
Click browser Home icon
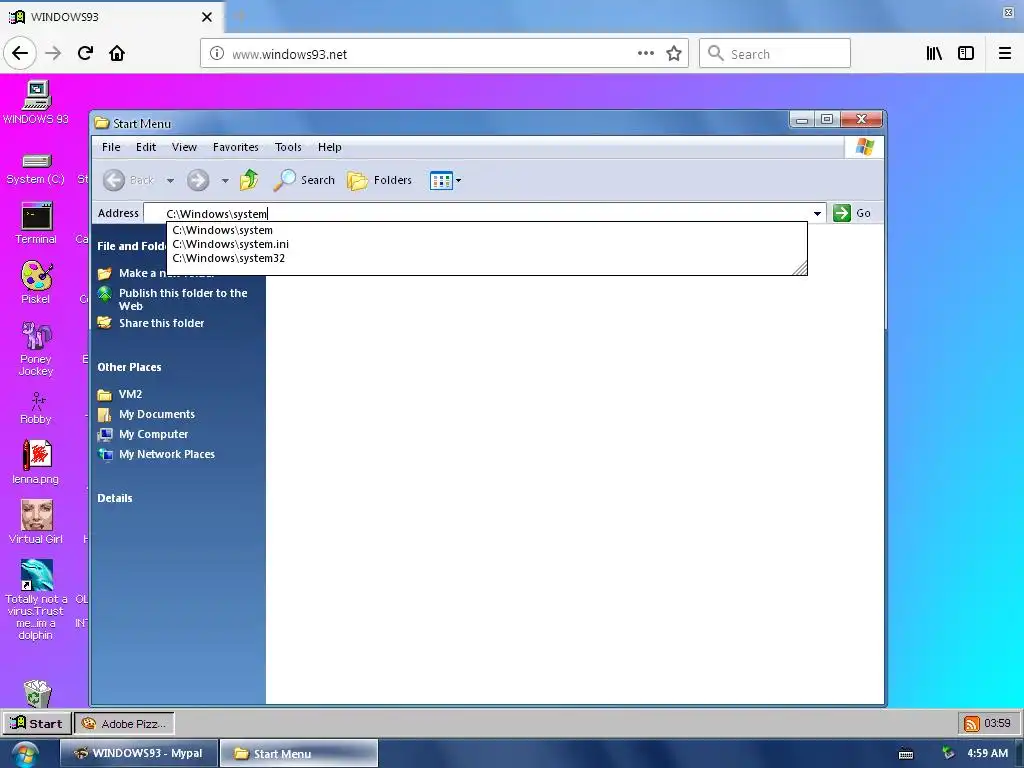click(117, 53)
